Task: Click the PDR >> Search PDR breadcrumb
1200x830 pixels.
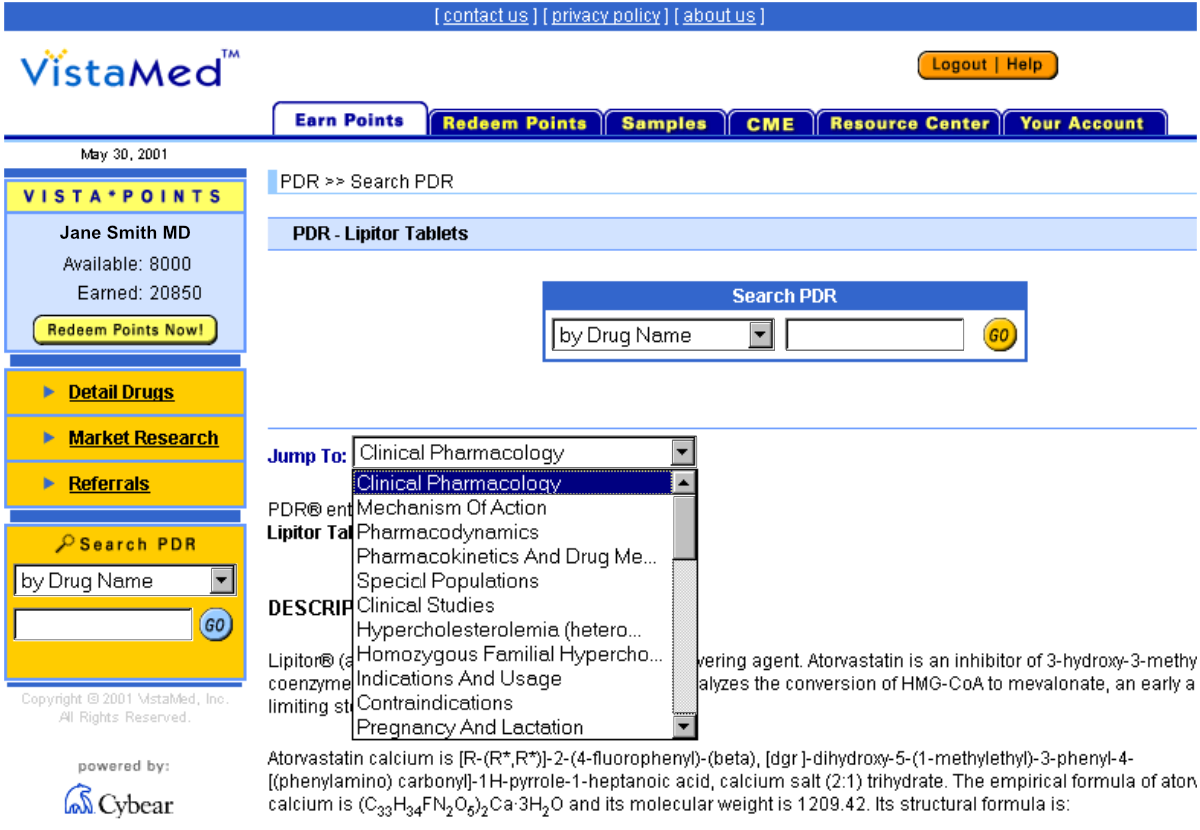Action: [x=366, y=182]
